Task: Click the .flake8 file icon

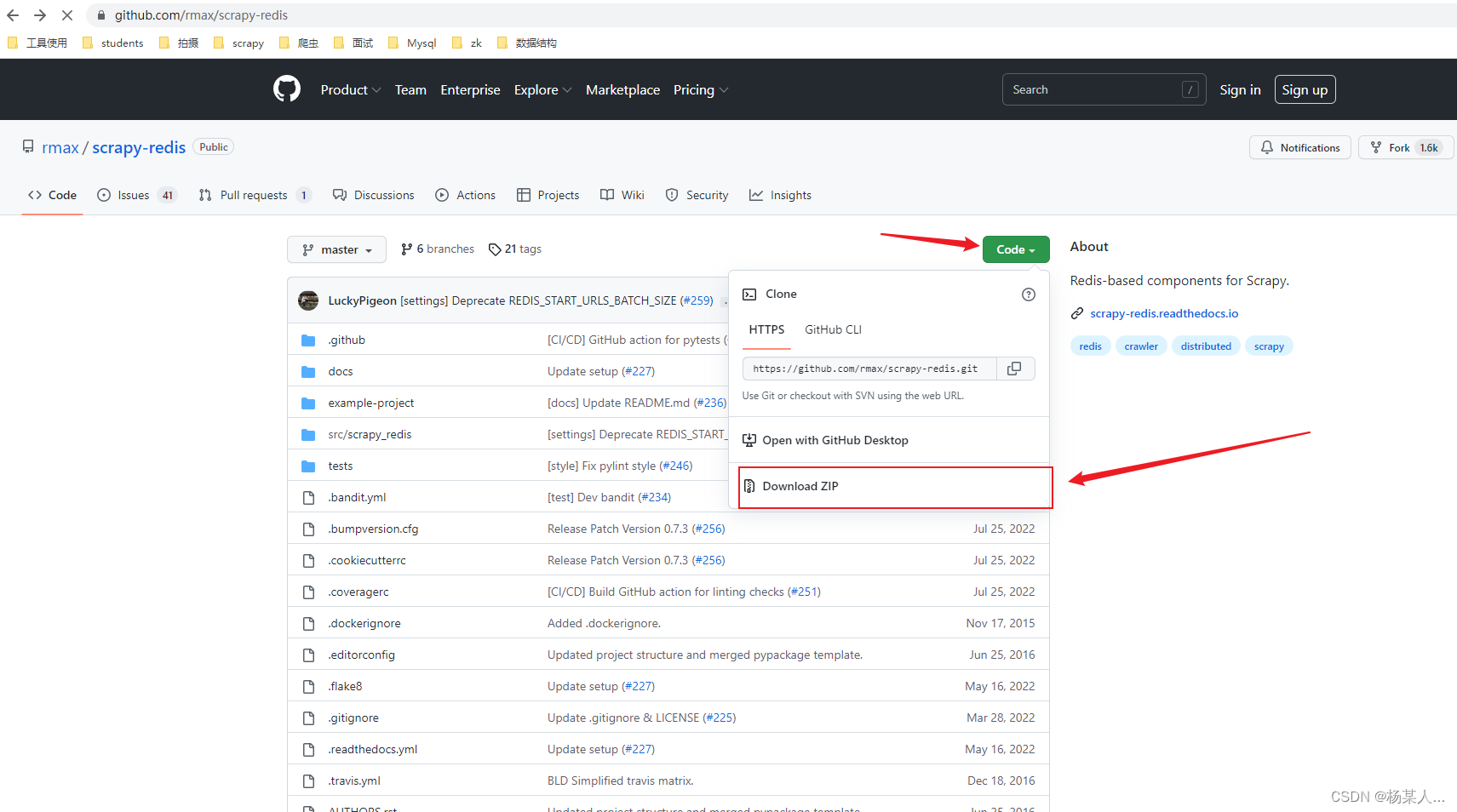Action: (308, 687)
